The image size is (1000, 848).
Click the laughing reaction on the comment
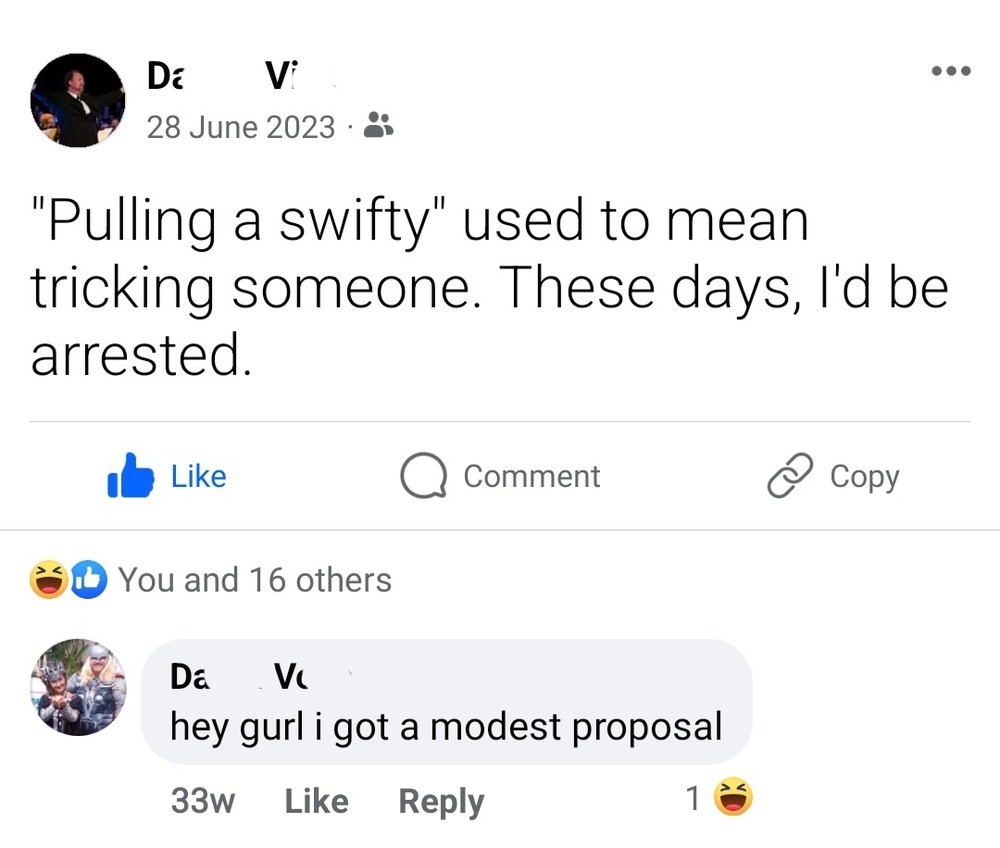pos(732,799)
